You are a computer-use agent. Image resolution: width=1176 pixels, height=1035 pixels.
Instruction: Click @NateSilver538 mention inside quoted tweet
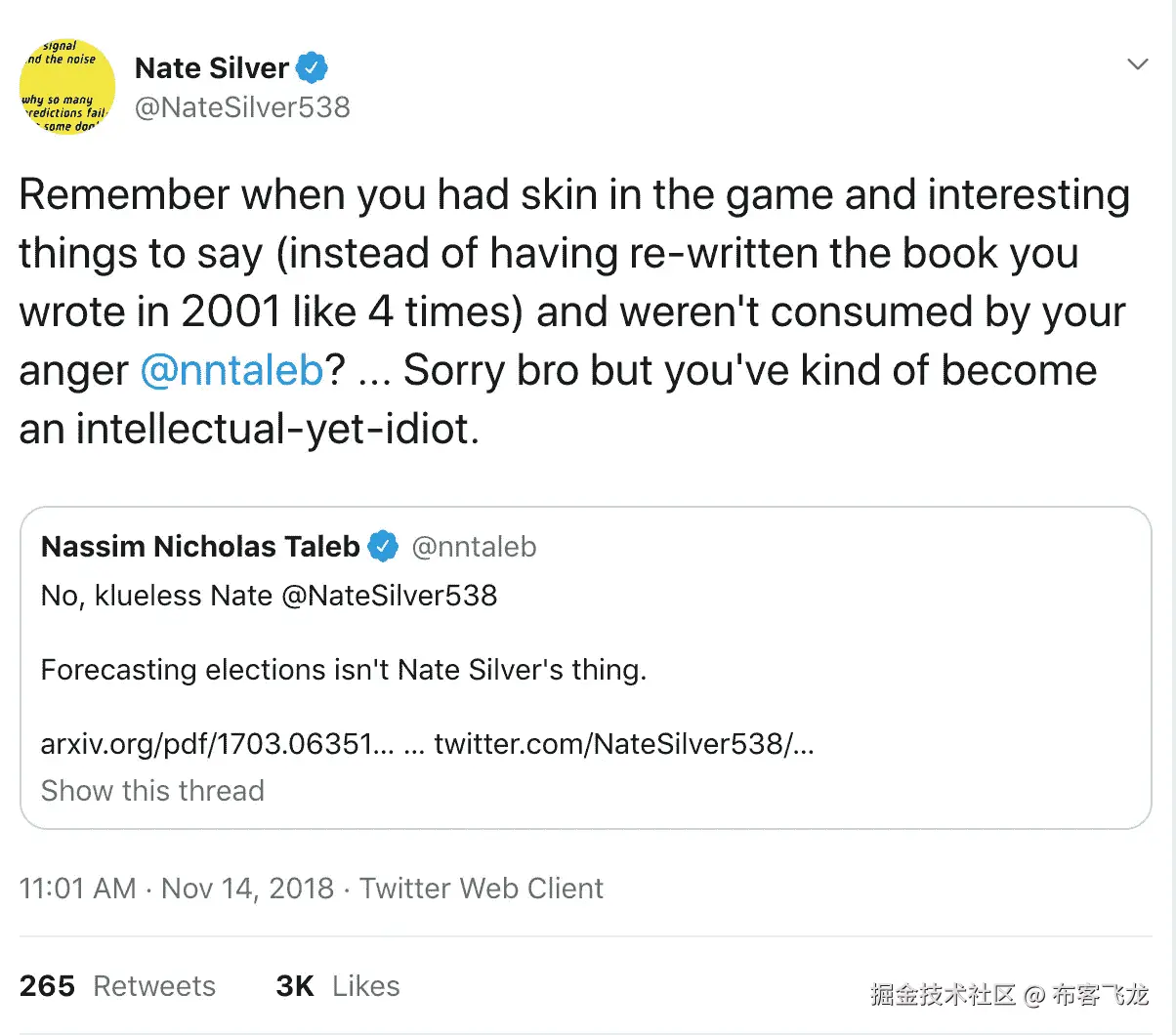(x=390, y=596)
